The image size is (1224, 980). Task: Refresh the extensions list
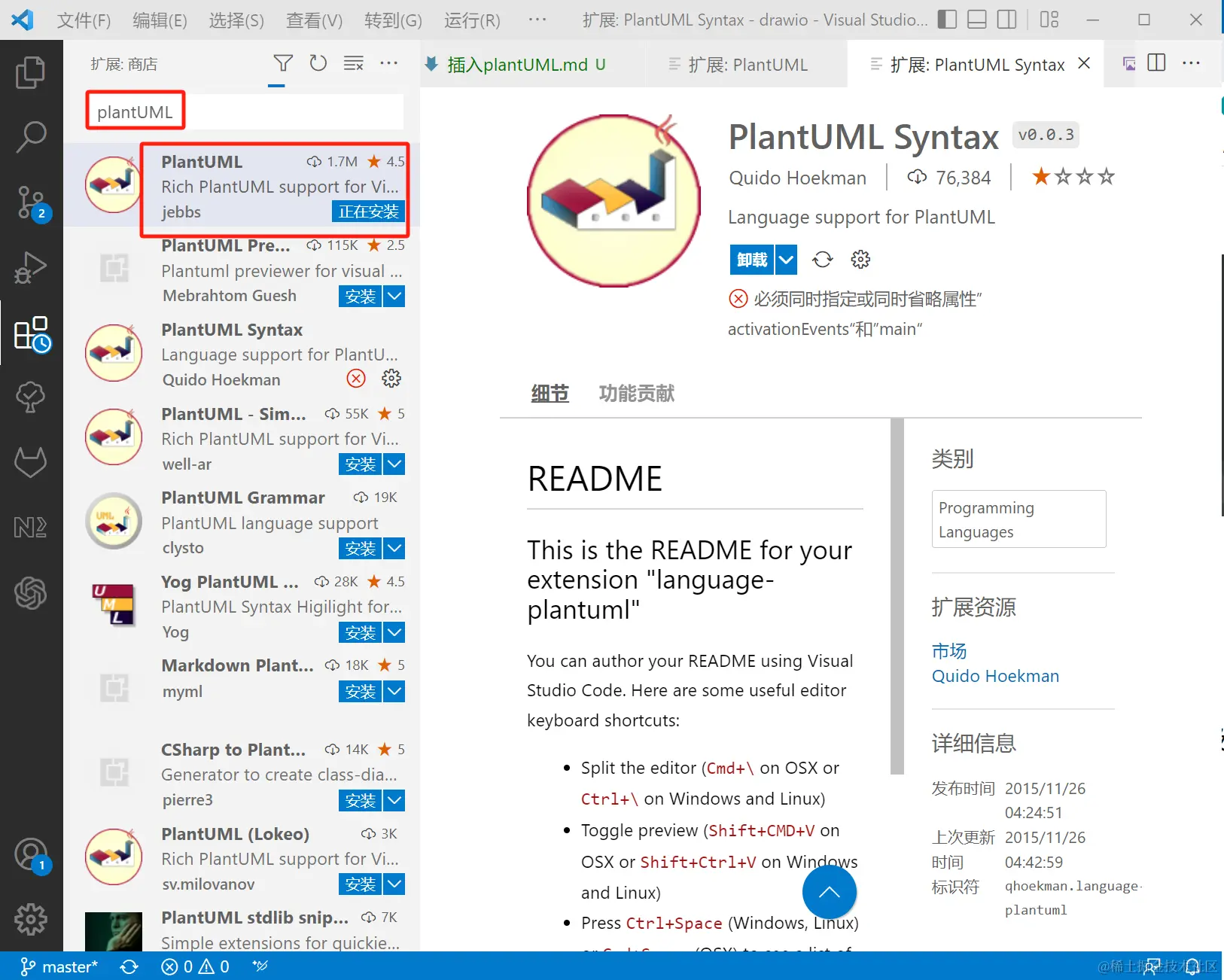(318, 63)
